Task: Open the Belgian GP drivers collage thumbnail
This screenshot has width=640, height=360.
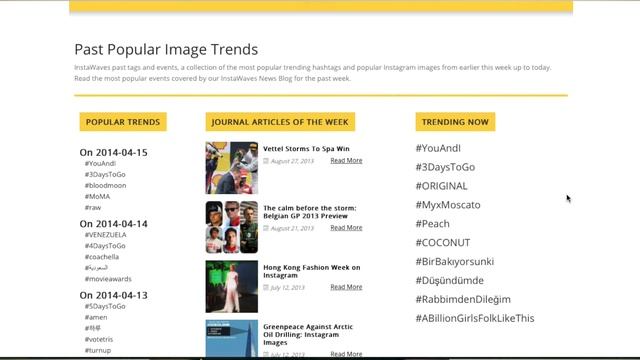Action: pyautogui.click(x=232, y=227)
